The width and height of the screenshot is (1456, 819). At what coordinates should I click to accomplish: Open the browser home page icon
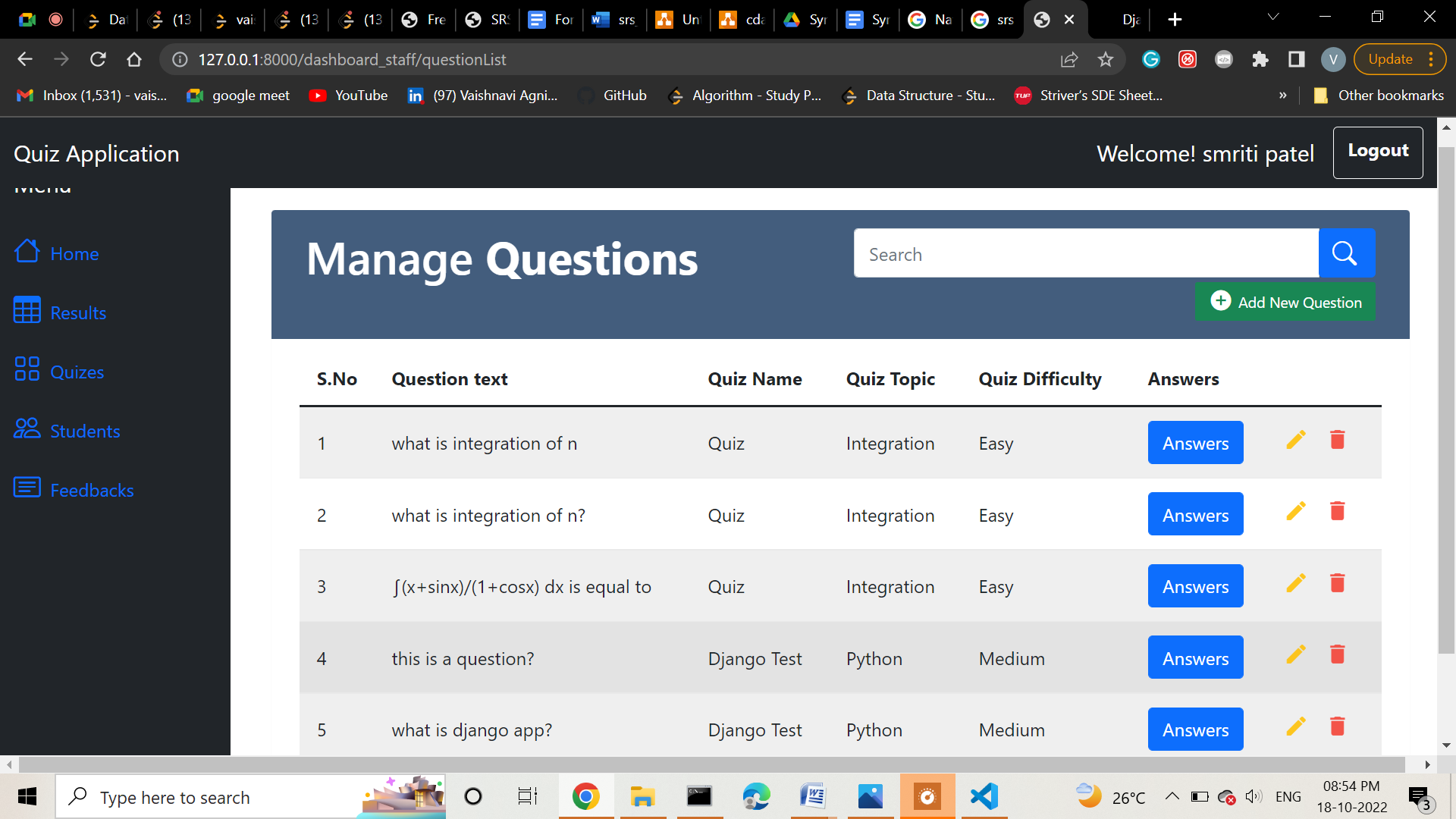point(134,59)
